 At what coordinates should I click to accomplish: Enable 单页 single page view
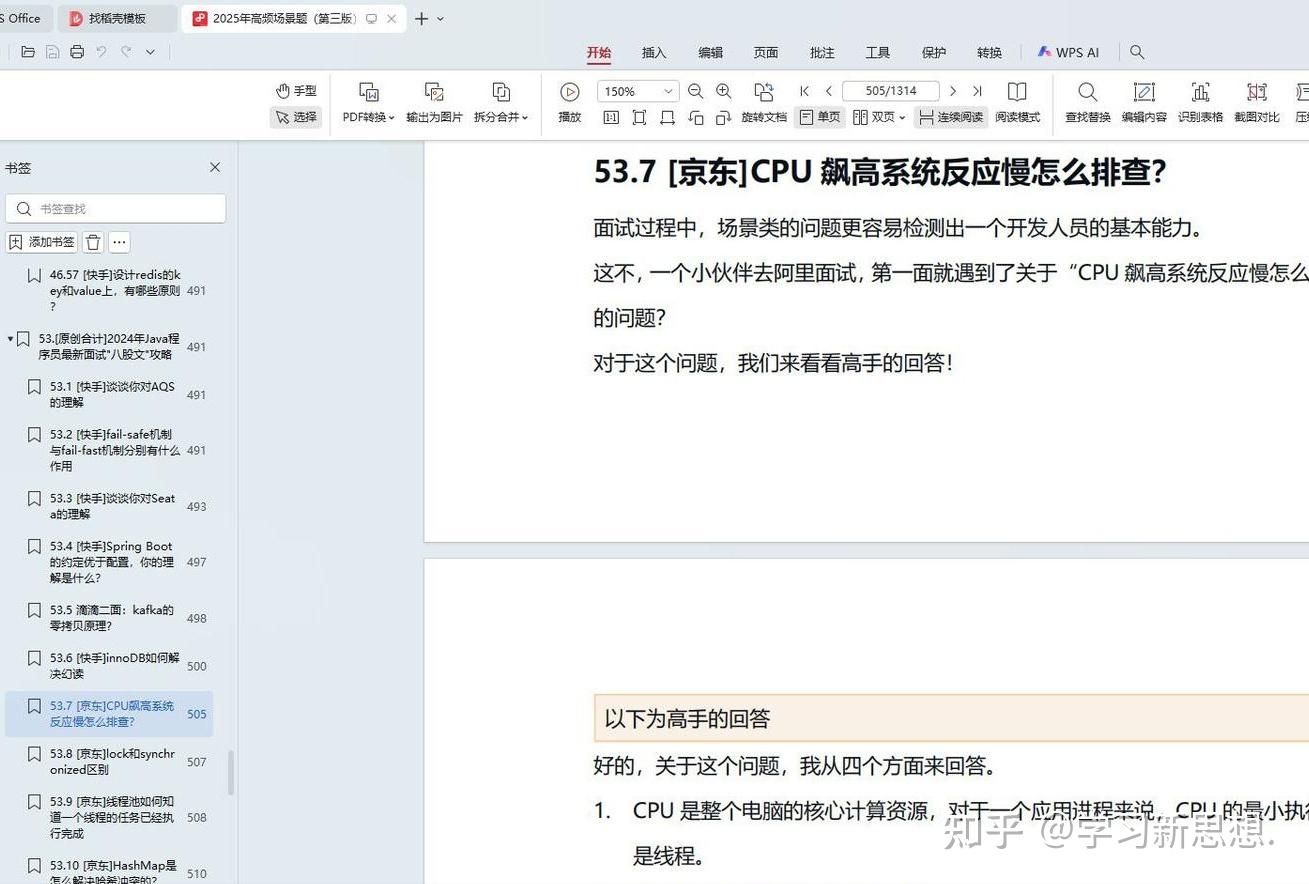(x=820, y=117)
